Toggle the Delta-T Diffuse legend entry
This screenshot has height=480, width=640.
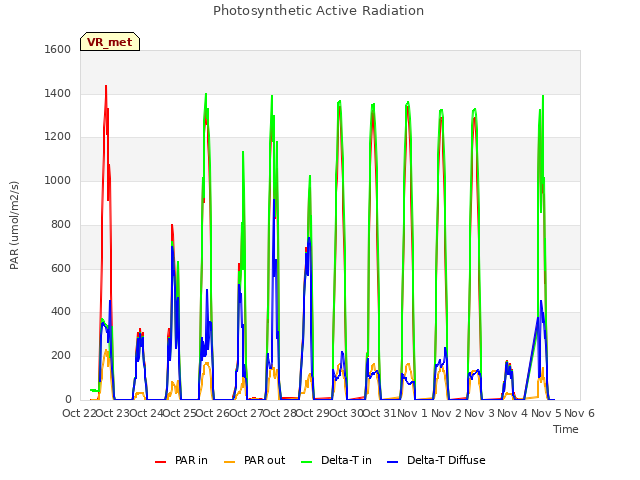coord(436,460)
